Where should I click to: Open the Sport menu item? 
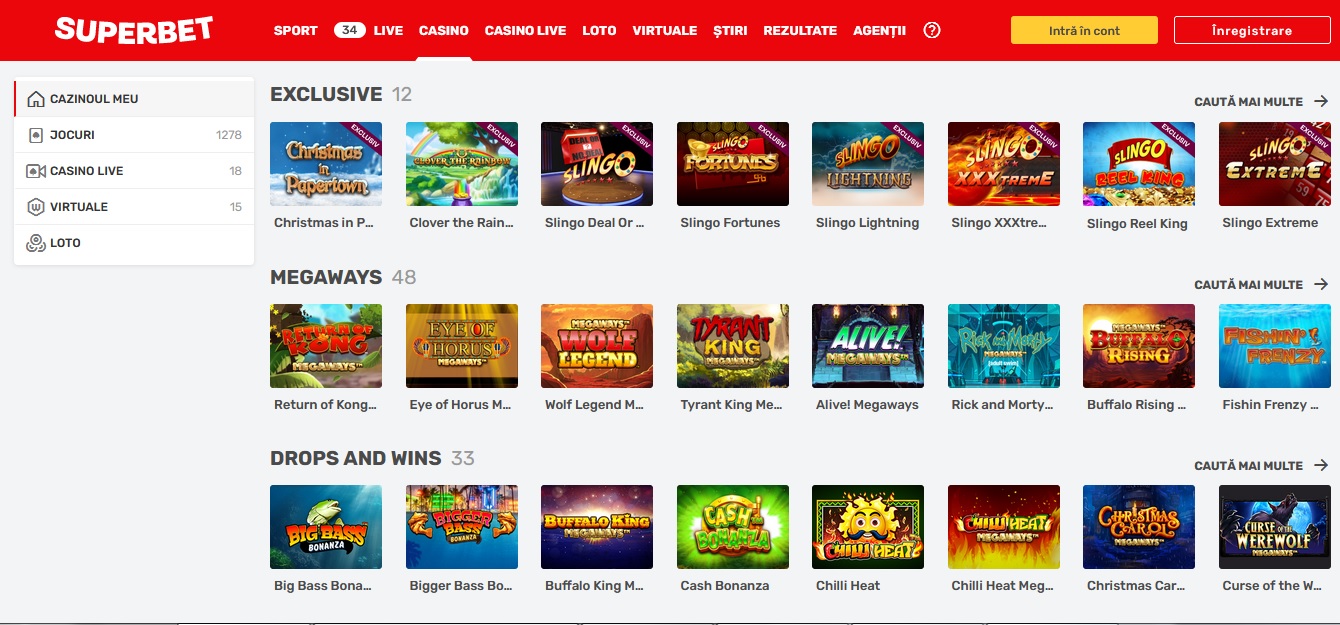[296, 30]
